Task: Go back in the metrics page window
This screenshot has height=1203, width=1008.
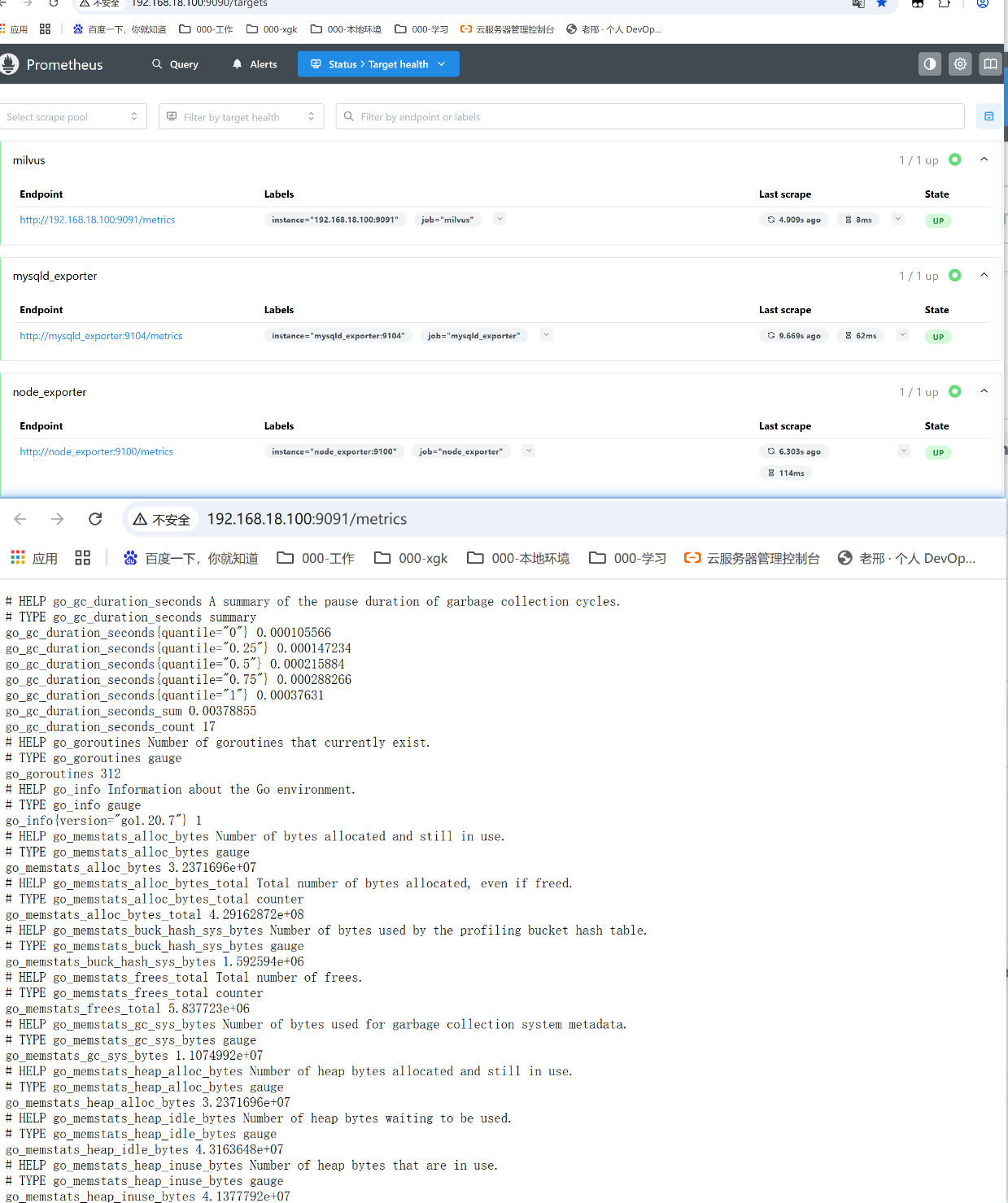Action: coord(20,519)
